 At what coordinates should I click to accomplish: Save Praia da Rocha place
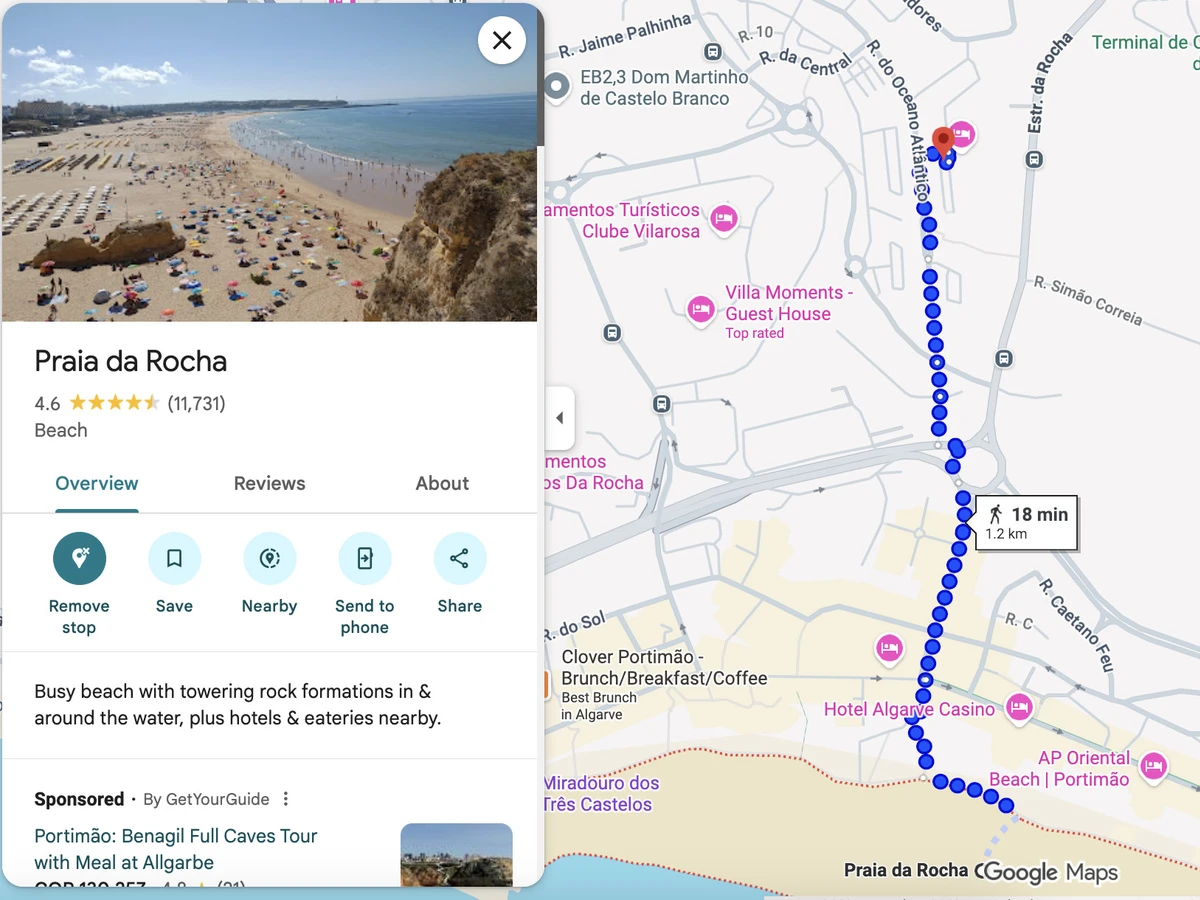tap(174, 558)
